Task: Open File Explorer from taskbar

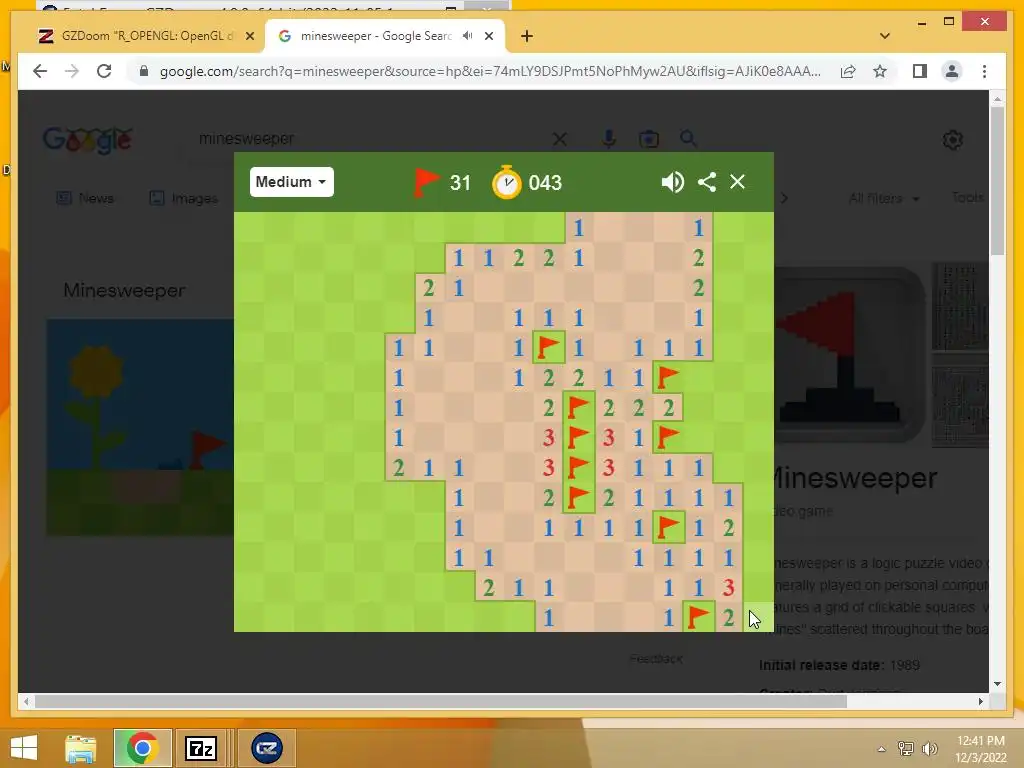Action: (81, 748)
